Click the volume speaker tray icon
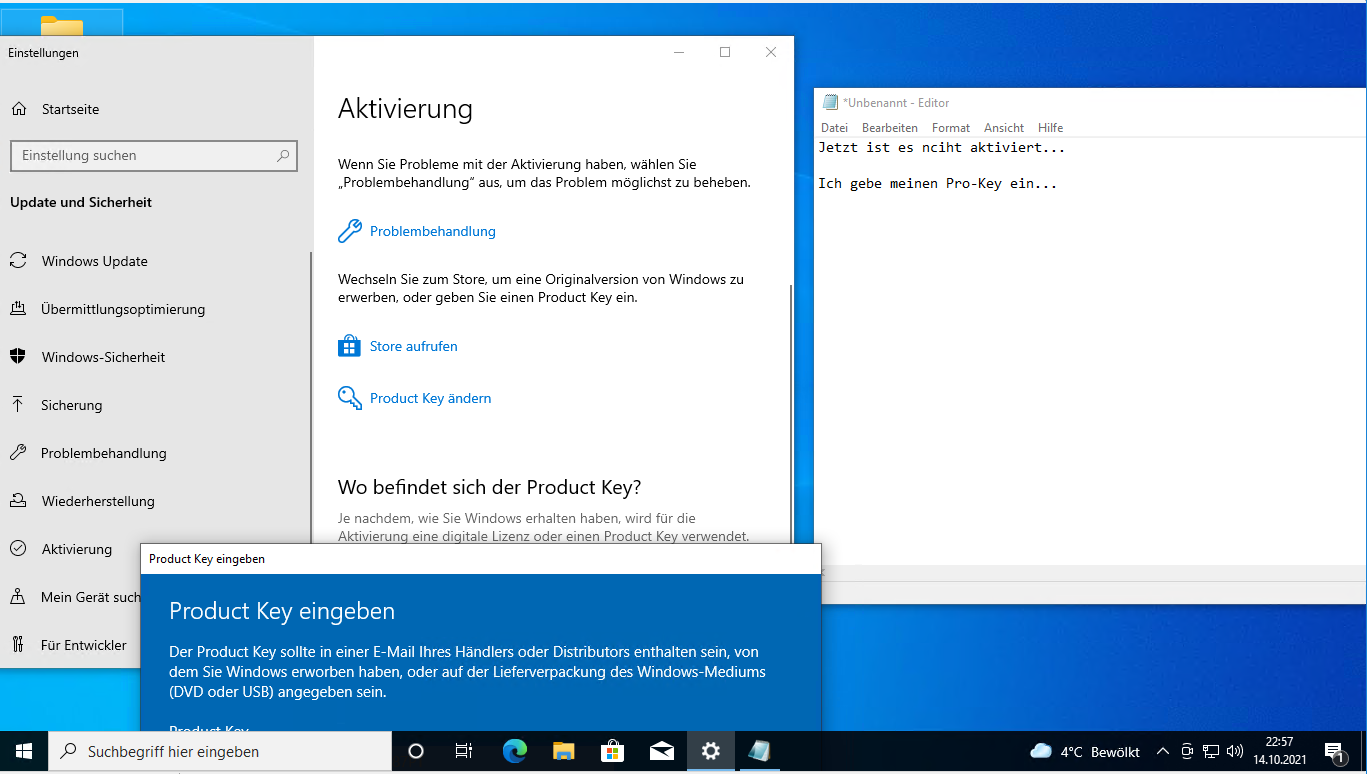Screen dimensions: 1371x774 tap(1235, 751)
